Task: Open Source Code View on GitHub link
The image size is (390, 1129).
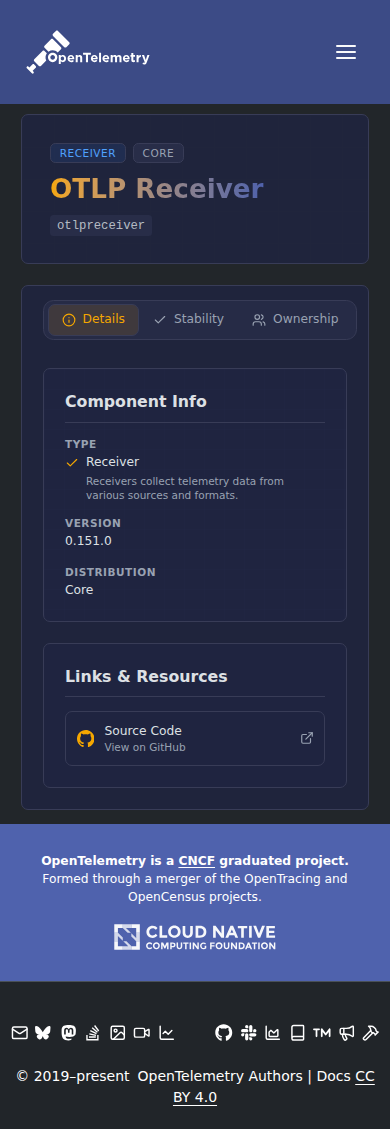Action: [x=195, y=738]
